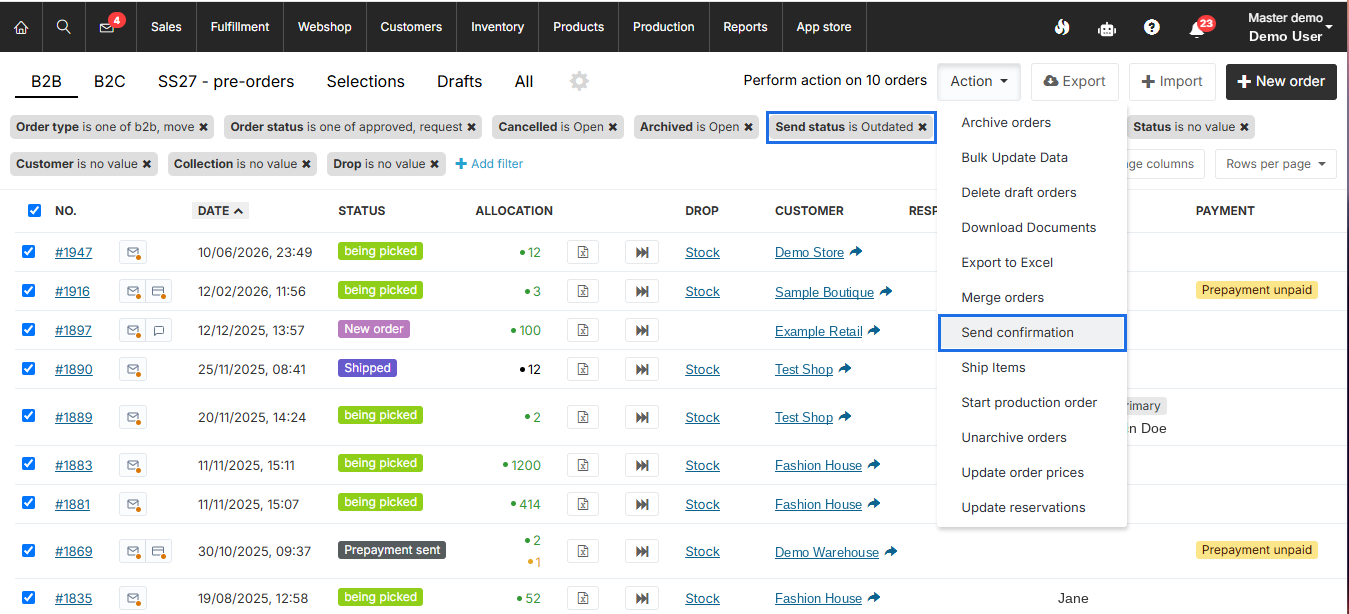Click the Import button
Viewport: 1349px width, 614px height.
(1172, 82)
